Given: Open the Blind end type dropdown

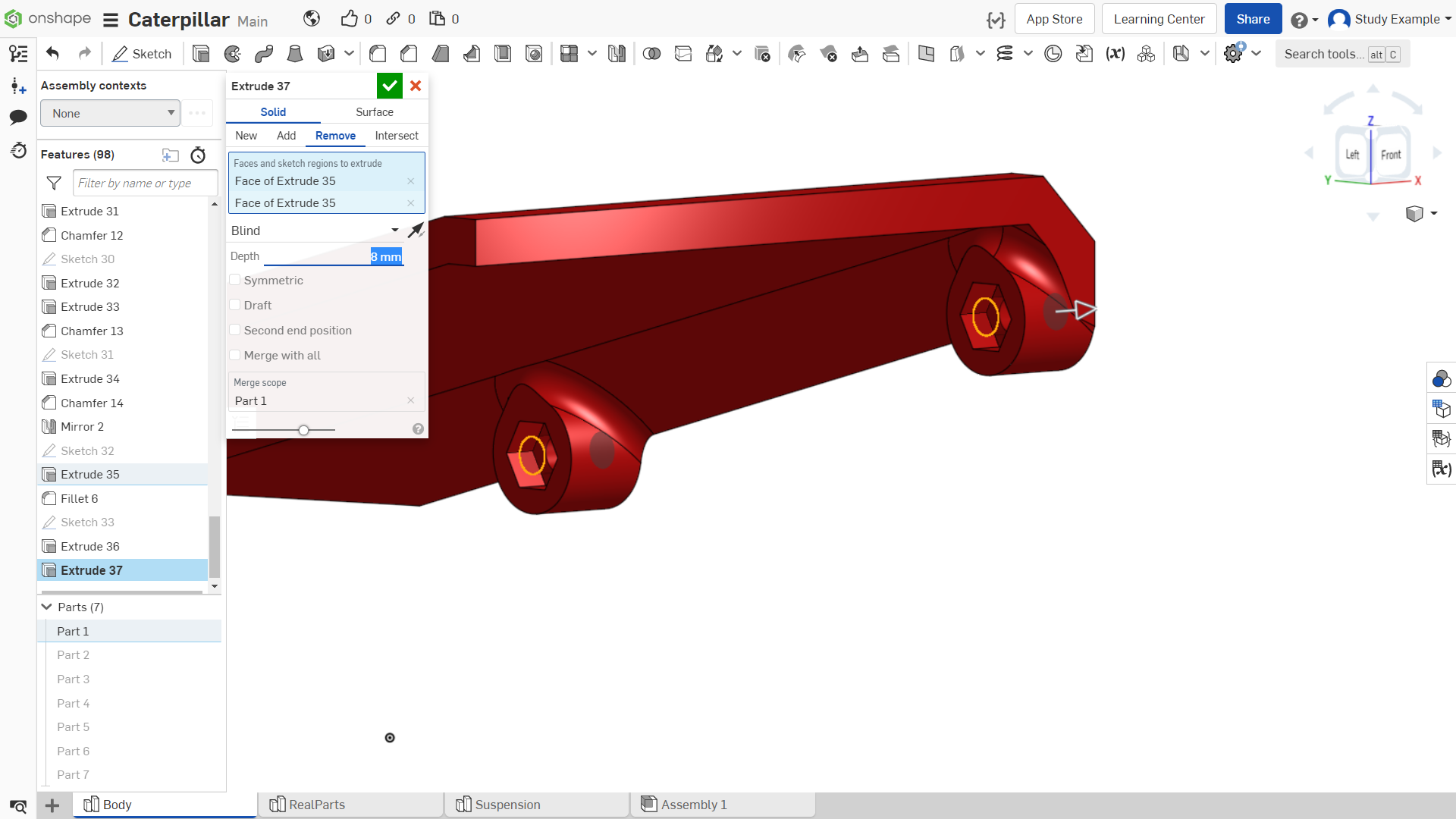Looking at the screenshot, I should pyautogui.click(x=315, y=231).
